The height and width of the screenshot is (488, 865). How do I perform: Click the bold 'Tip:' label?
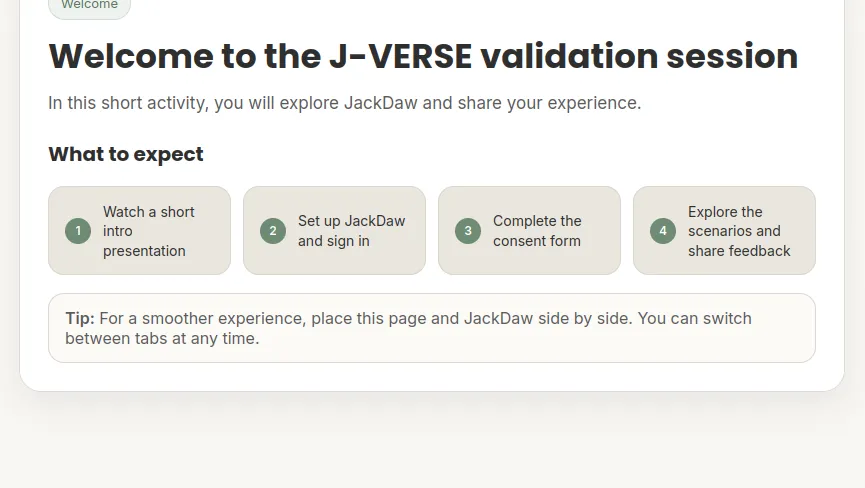tap(80, 318)
